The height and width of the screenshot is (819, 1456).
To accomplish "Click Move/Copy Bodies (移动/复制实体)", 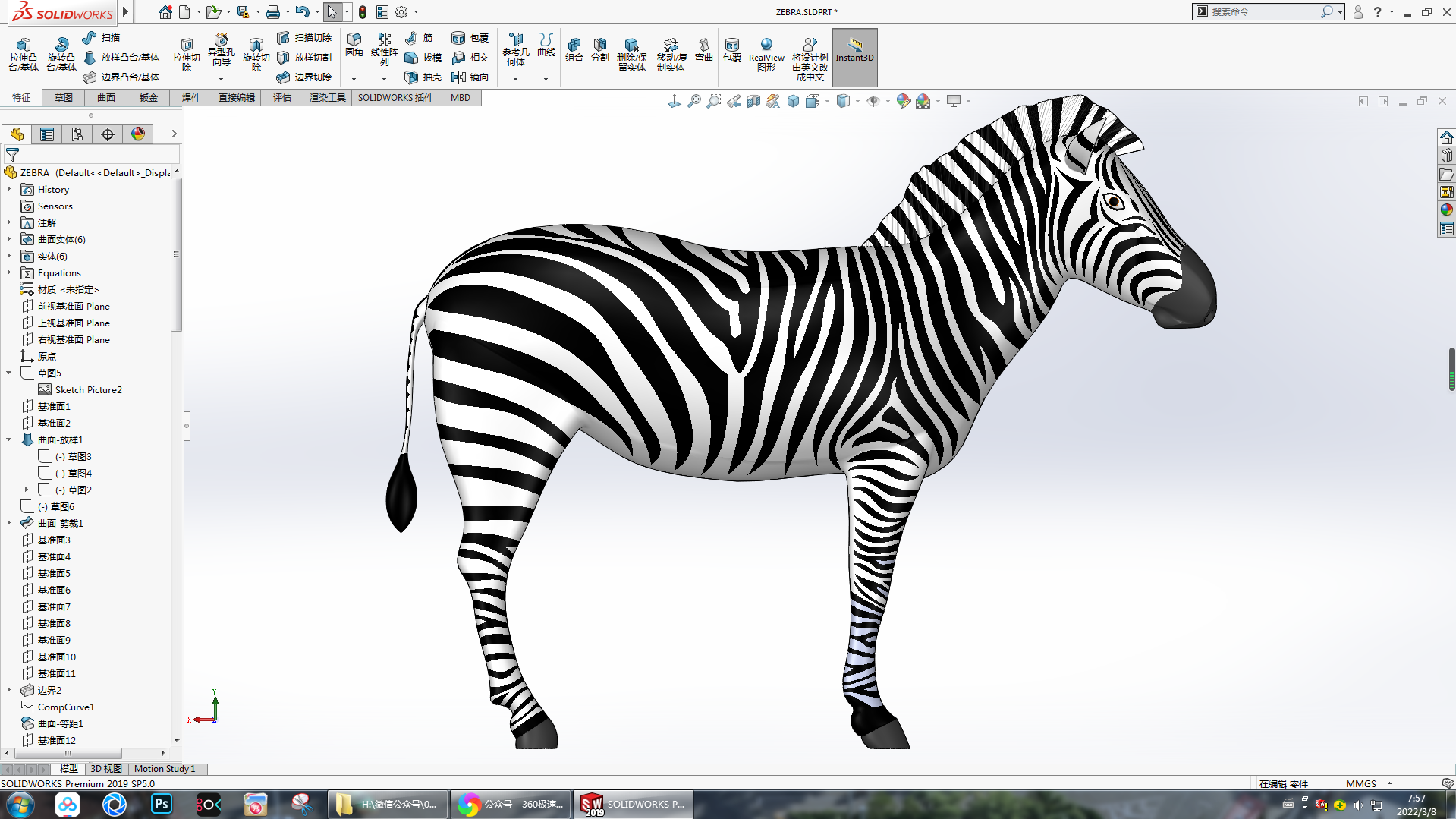I will pyautogui.click(x=671, y=55).
